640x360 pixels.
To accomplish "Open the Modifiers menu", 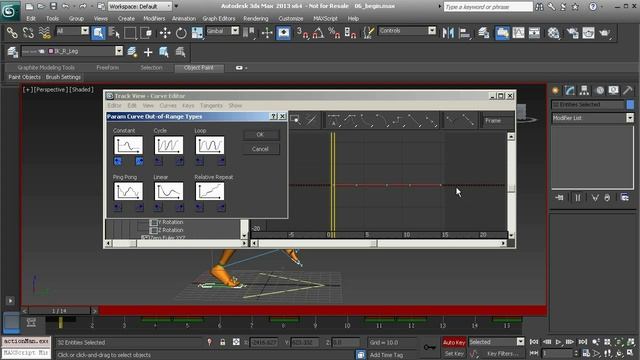I will tap(154, 18).
